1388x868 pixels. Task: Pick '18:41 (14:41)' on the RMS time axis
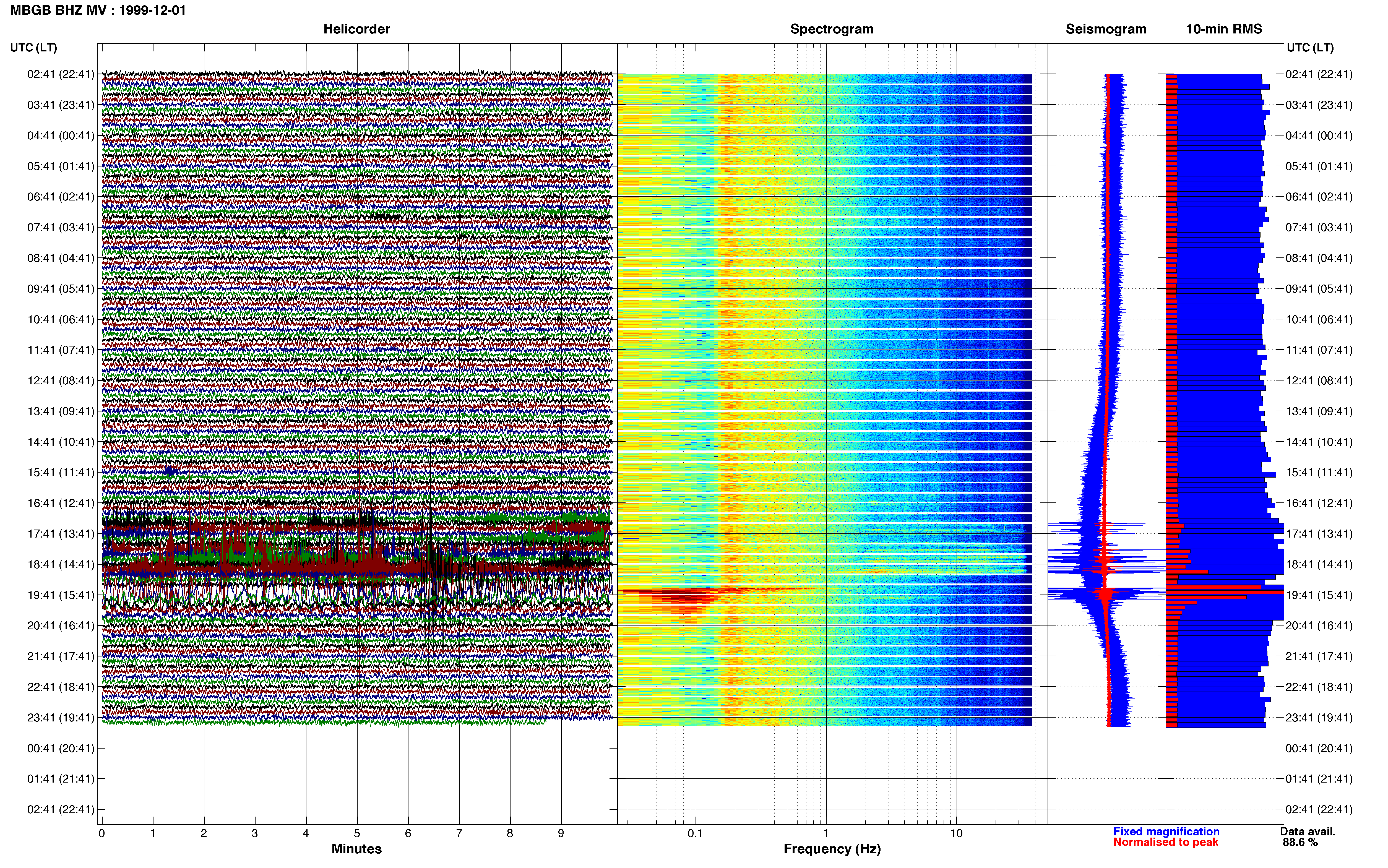[x=1319, y=564]
